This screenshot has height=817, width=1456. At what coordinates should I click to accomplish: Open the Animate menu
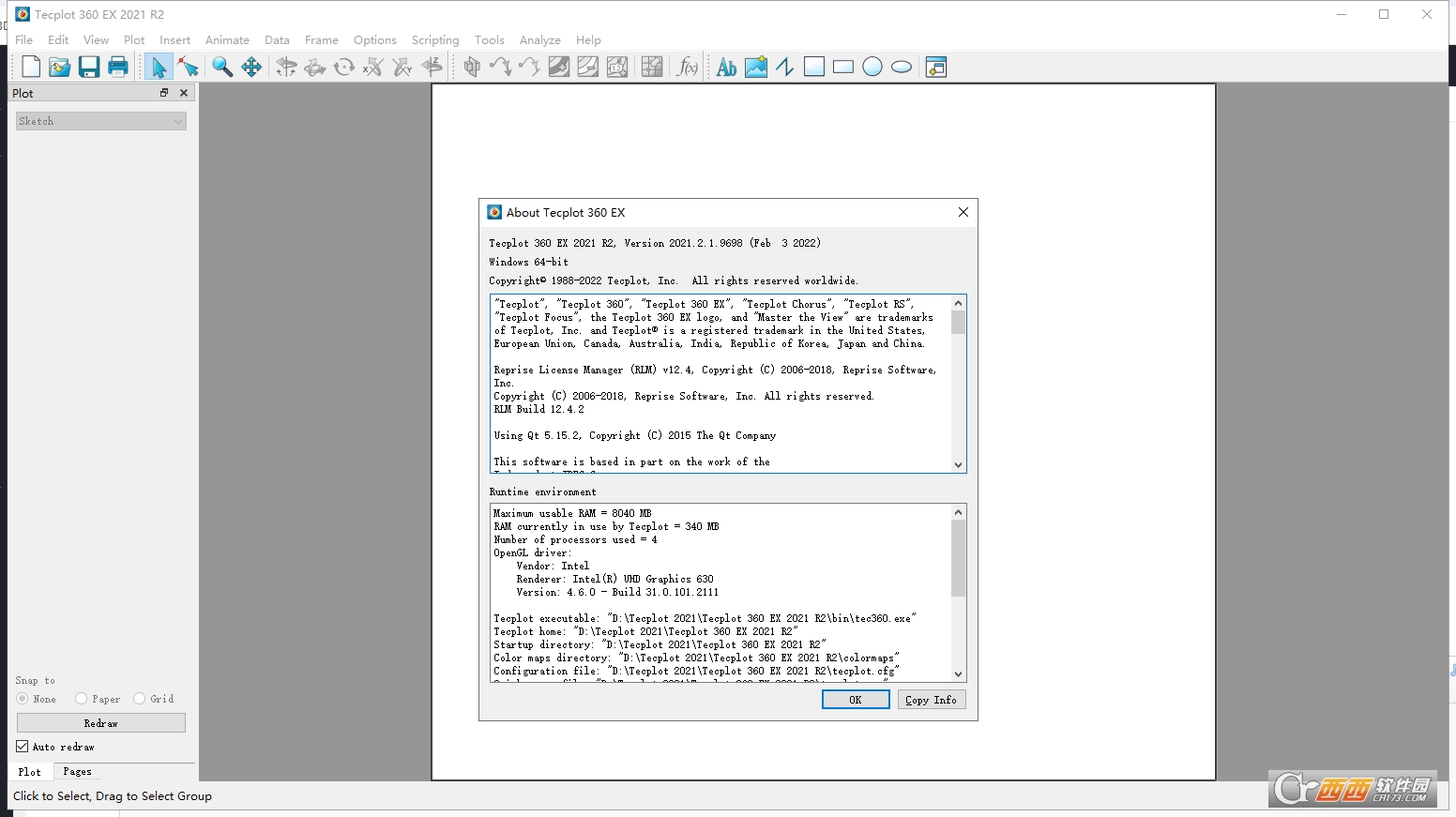click(227, 40)
